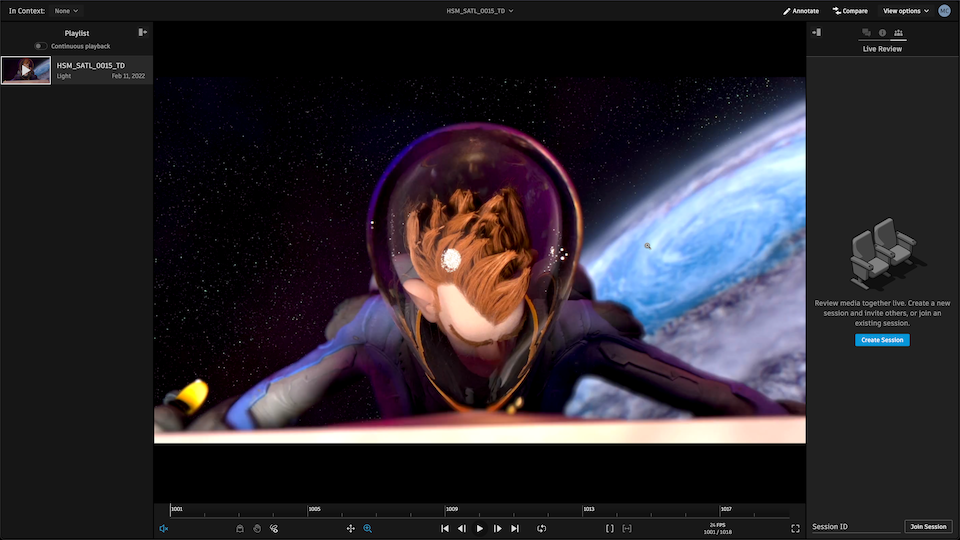Set in/out range brackets icon

610,528
